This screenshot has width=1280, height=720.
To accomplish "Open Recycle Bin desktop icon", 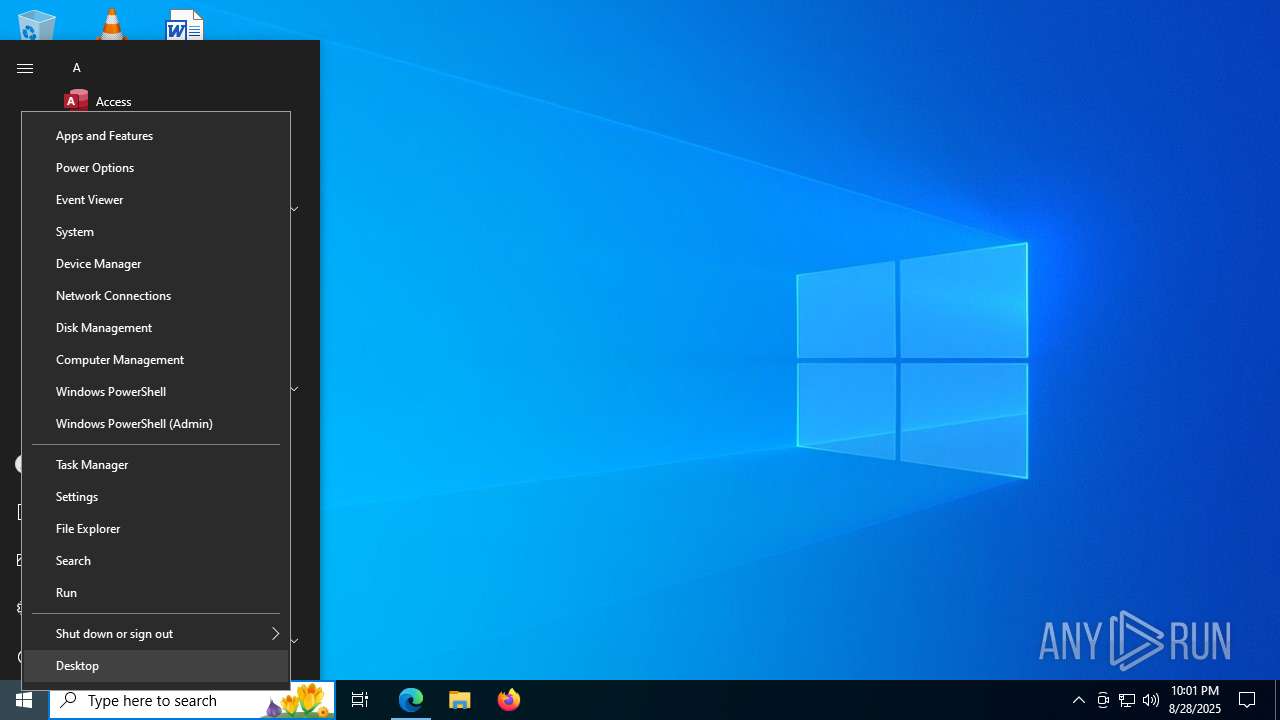I will pyautogui.click(x=37, y=25).
